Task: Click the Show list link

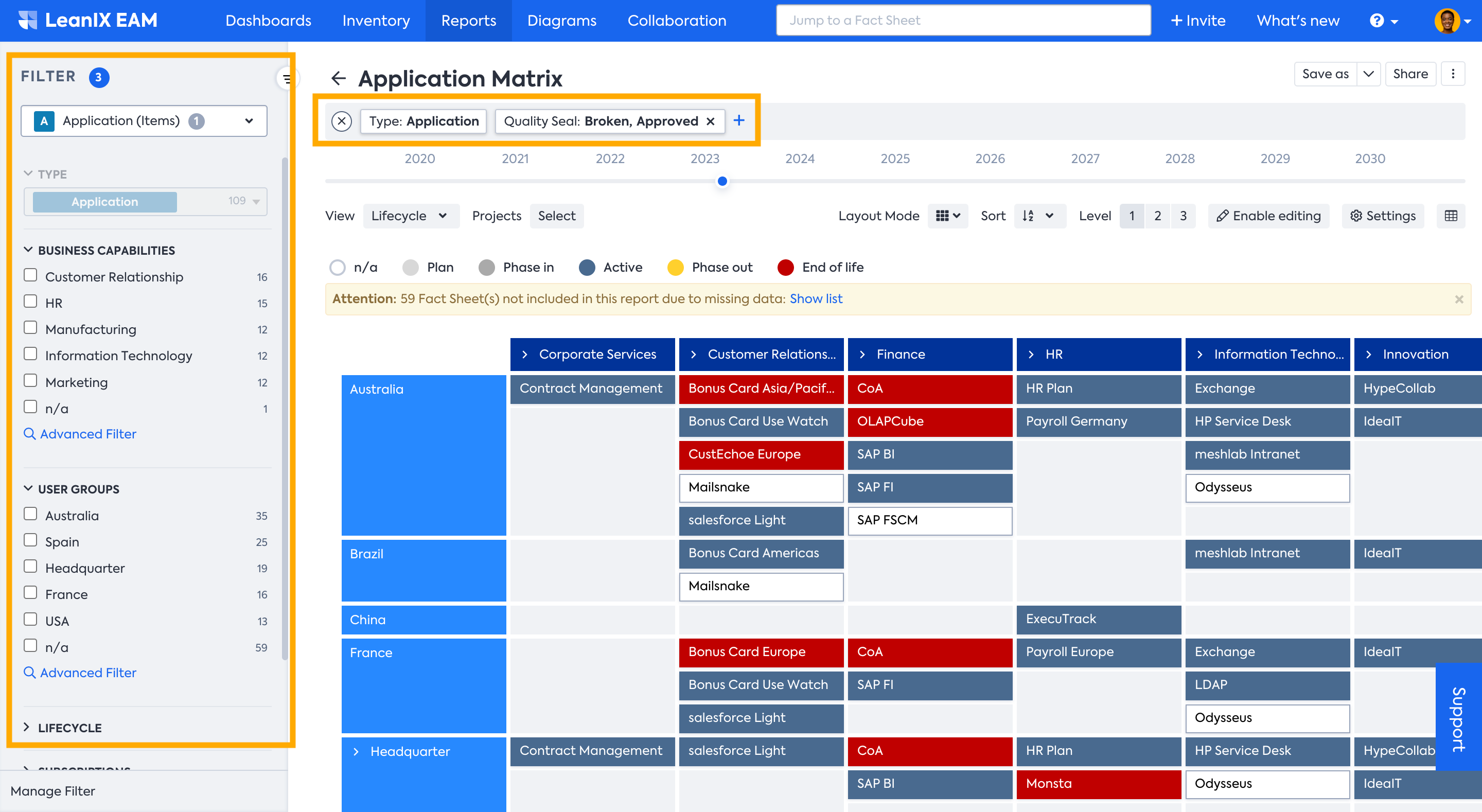Action: point(815,298)
